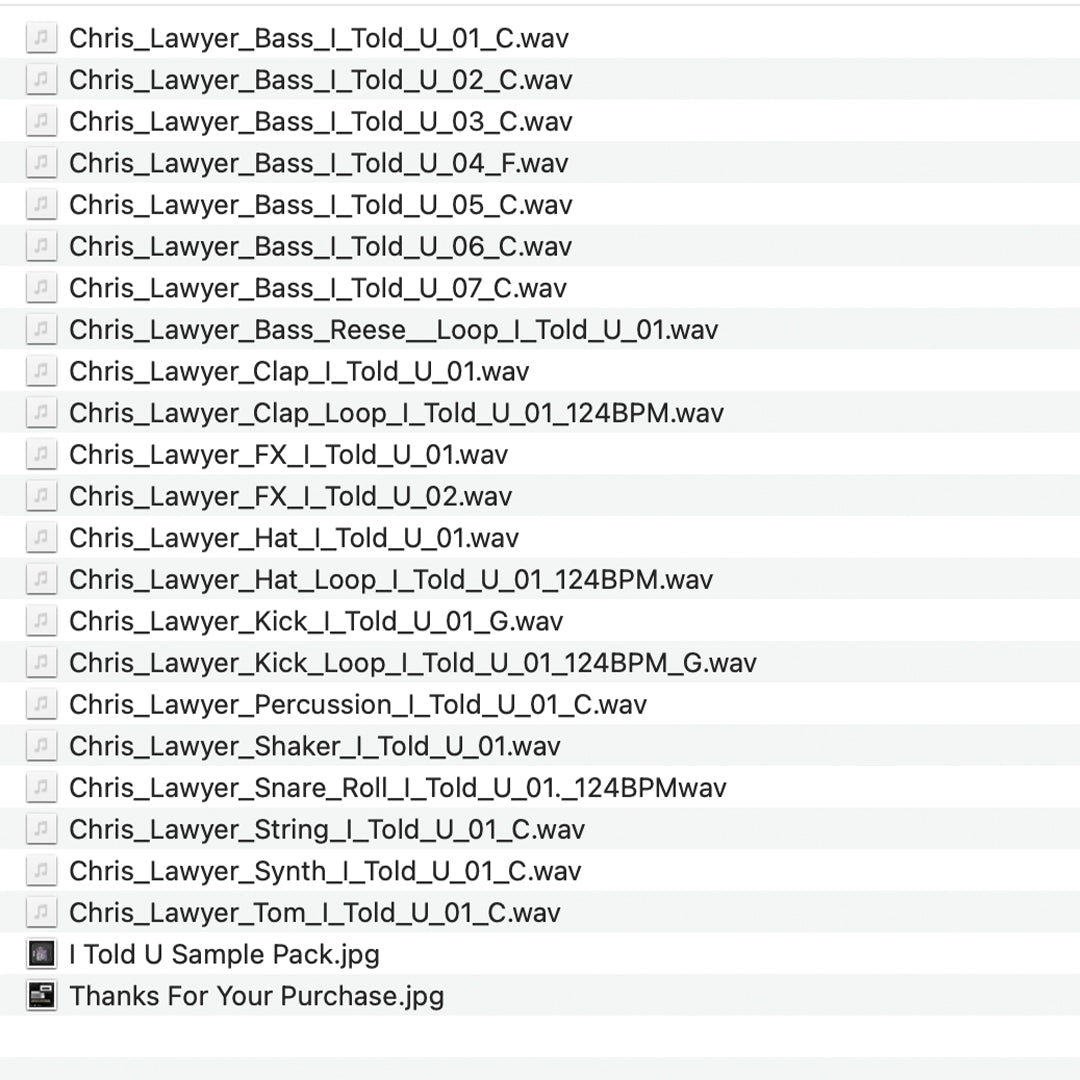Select the Chris_Lawyer_Shaker_I_Told_U_01.wav file

point(314,746)
